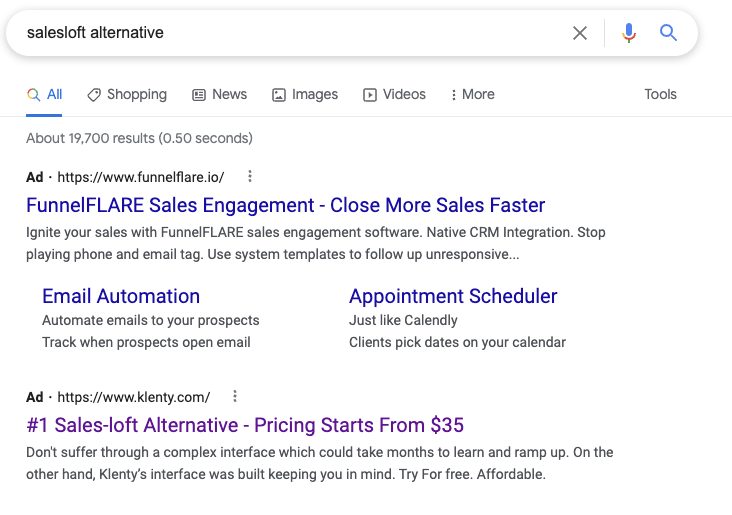Screen dimensions: 732x515
Task: Click the blue magnifier search button
Action: (669, 33)
